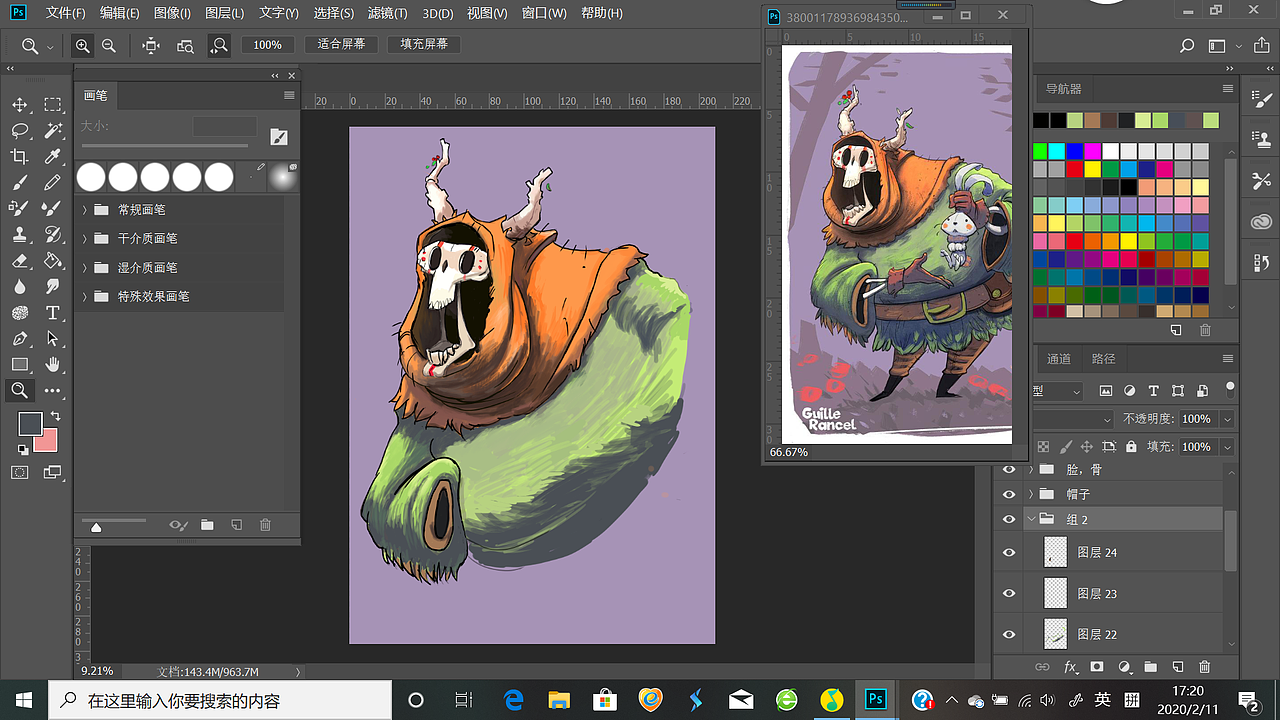Expand the 常规画笔 brush folder
Viewport: 1280px width, 720px height.
[84, 210]
